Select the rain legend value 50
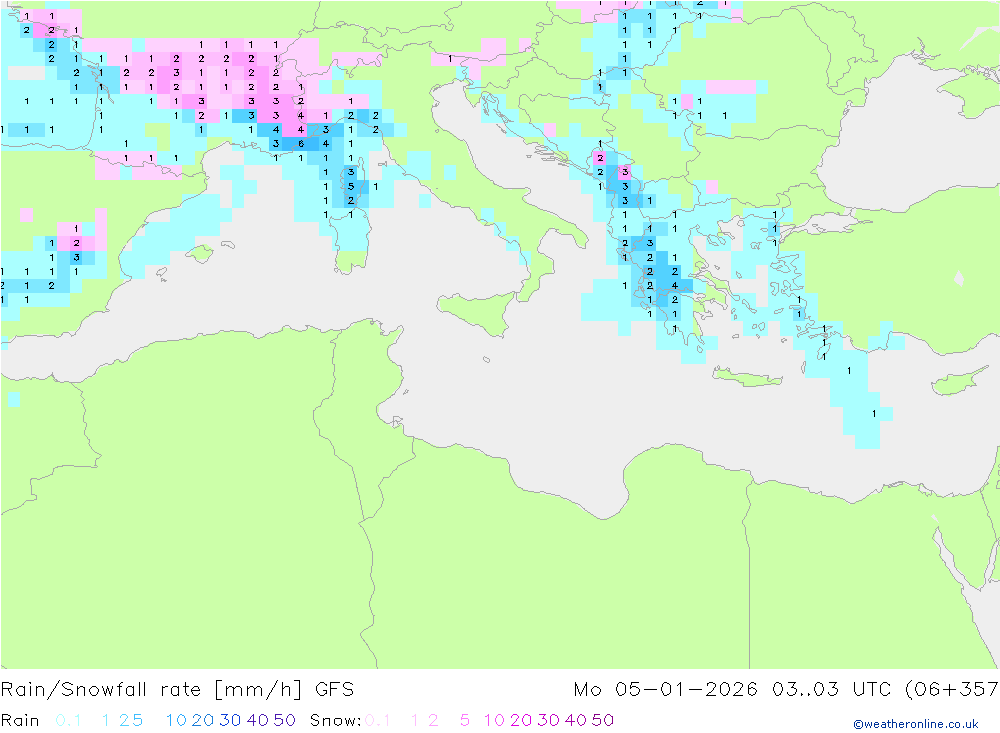Image resolution: width=1000 pixels, height=733 pixels. [x=284, y=720]
